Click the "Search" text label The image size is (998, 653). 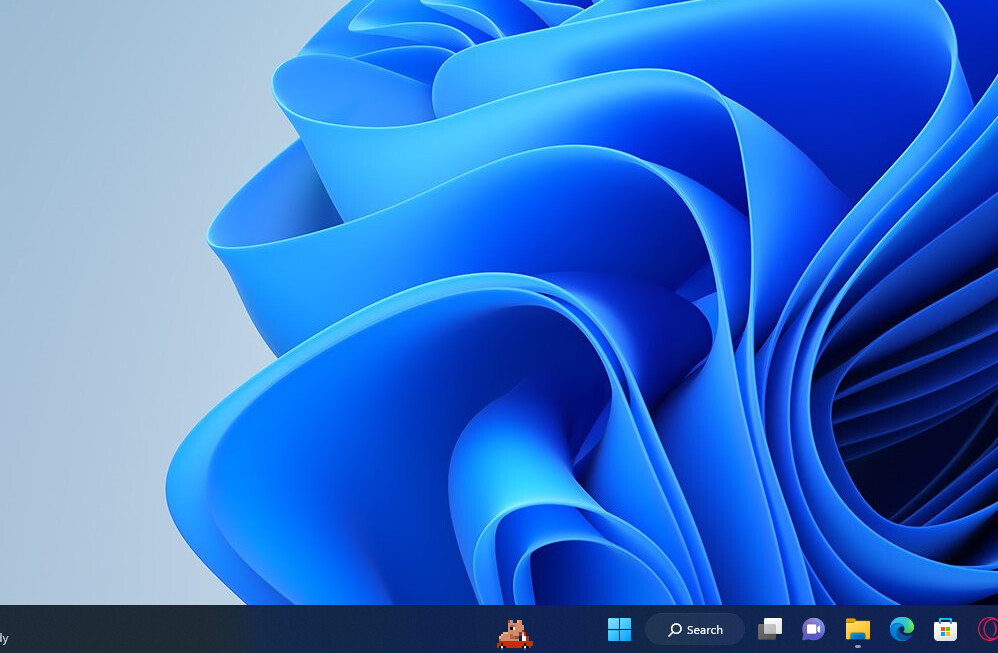(x=704, y=630)
